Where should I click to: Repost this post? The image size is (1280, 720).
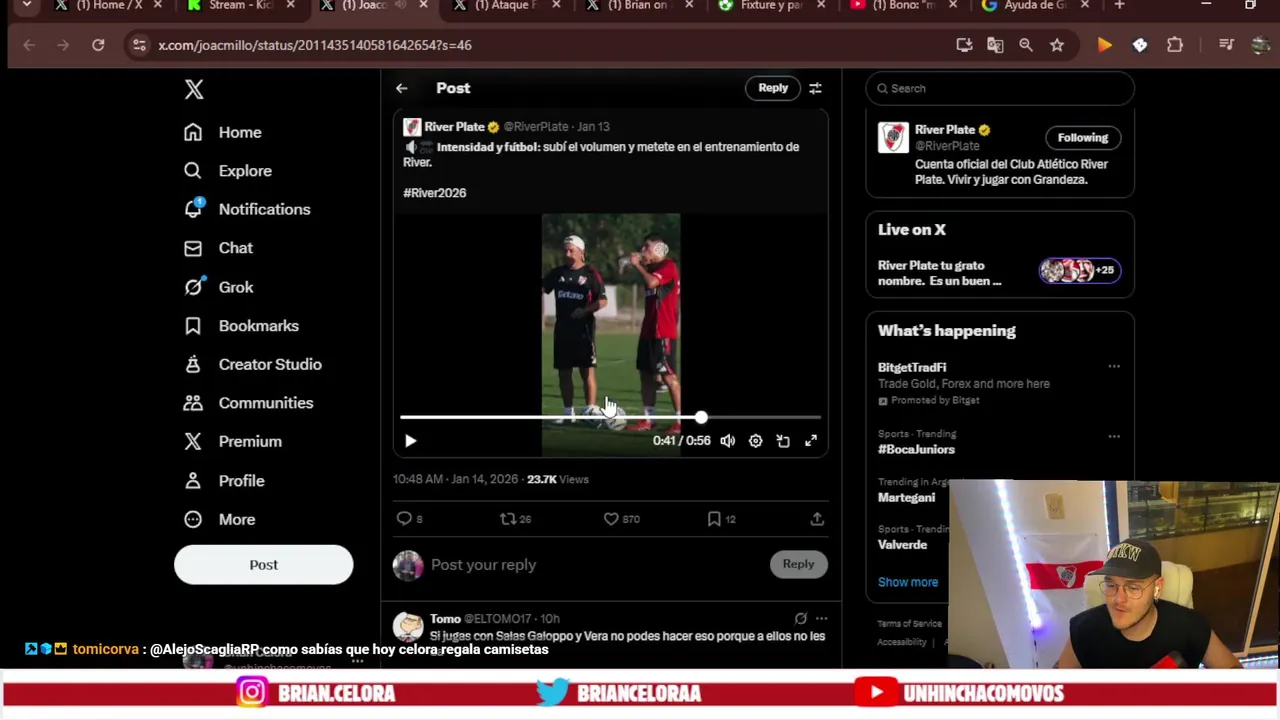(x=508, y=519)
